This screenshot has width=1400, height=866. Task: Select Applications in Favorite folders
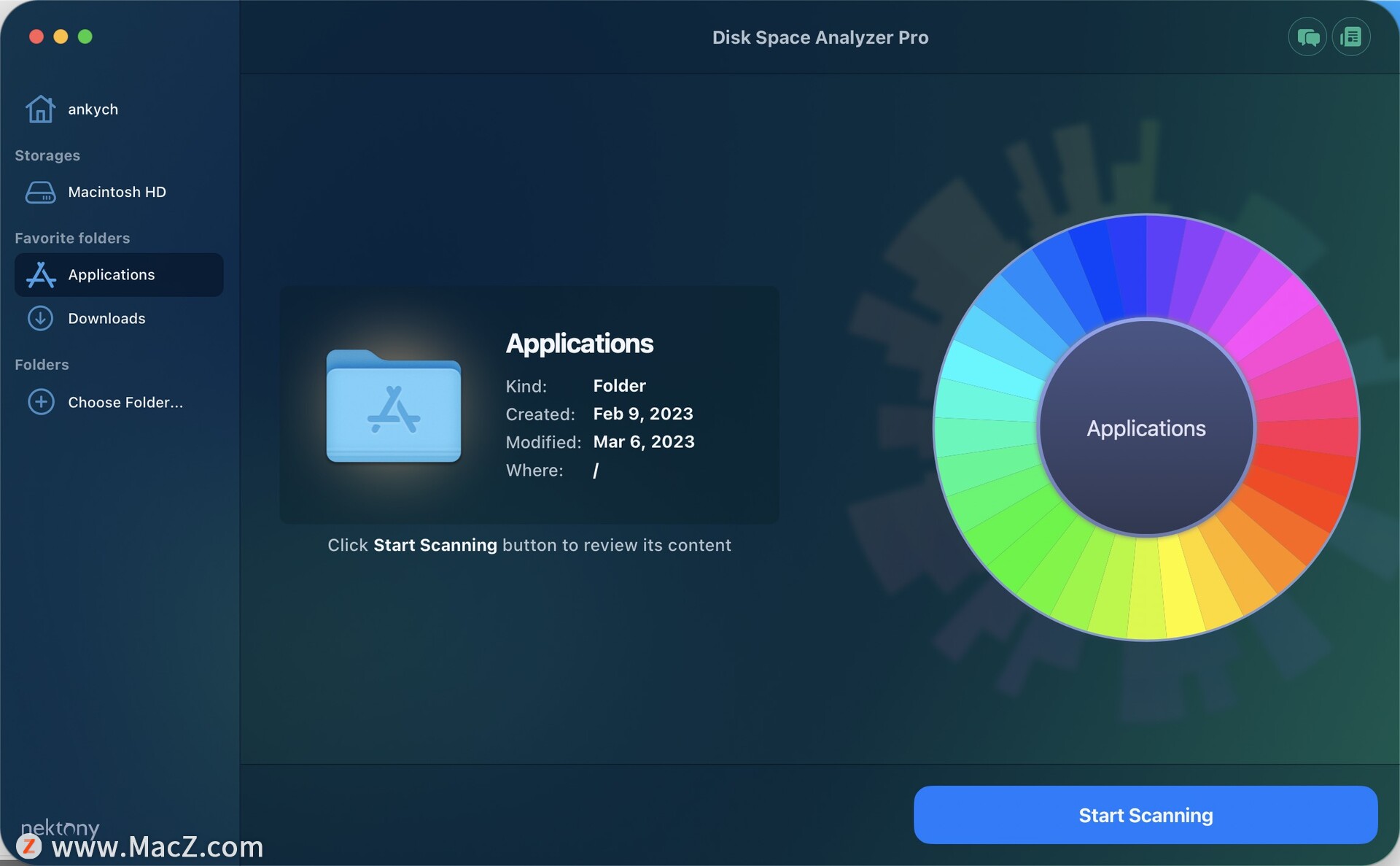[x=112, y=274]
